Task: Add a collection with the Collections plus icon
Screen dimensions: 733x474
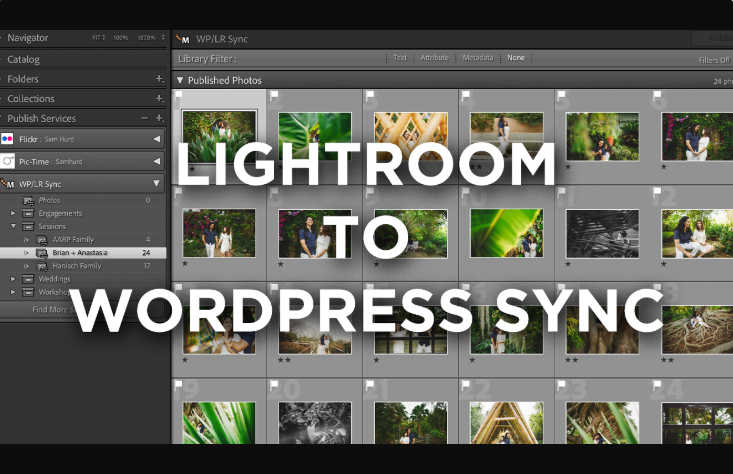Action: click(159, 98)
